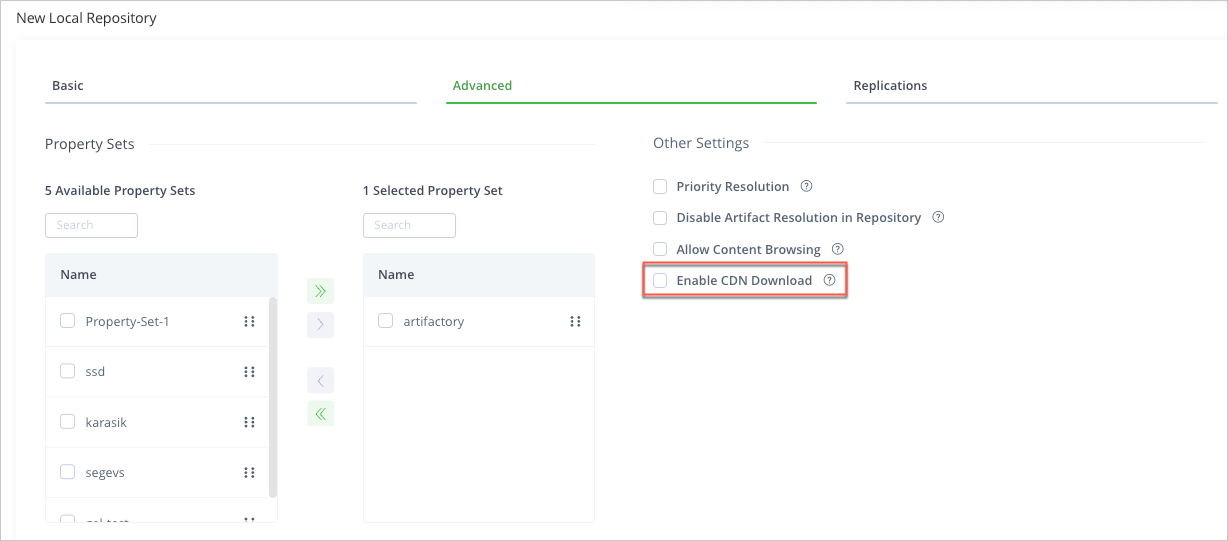Click the Name header of selected sets
This screenshot has height=541, width=1228.
point(396,274)
